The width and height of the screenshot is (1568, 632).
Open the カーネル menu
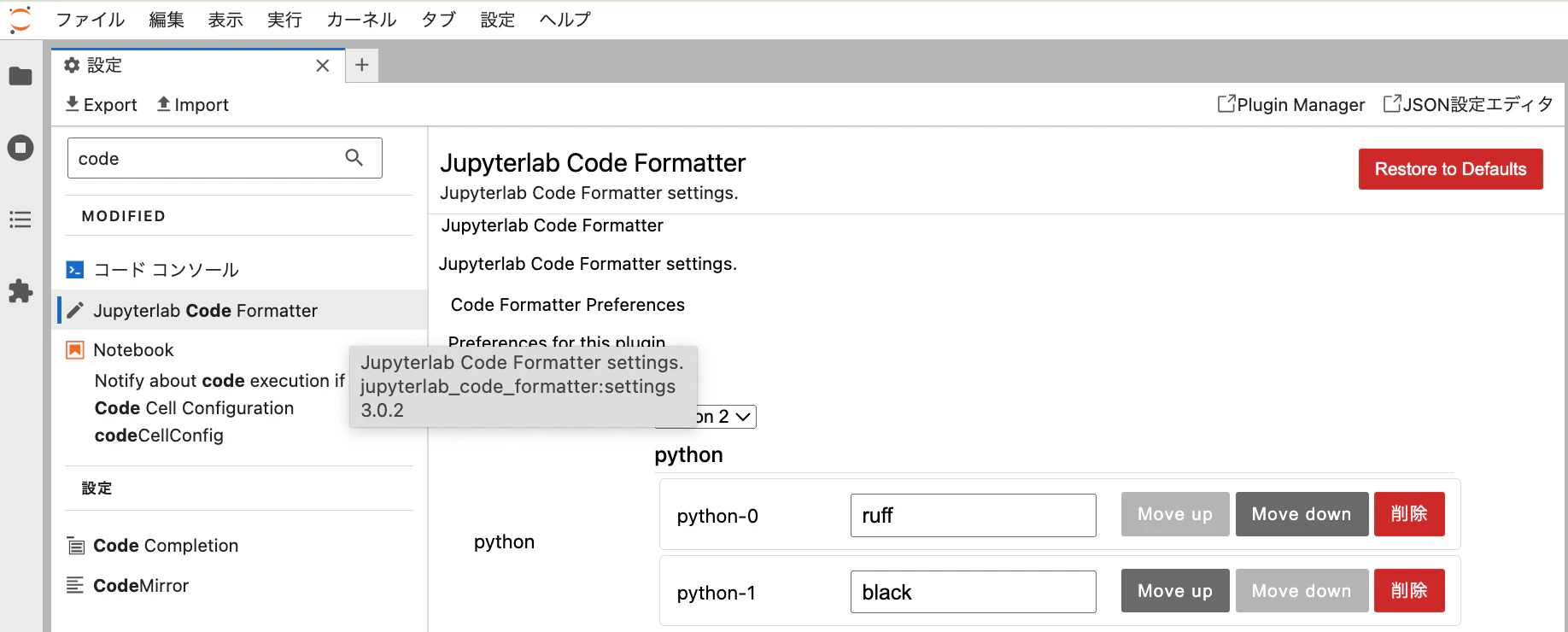point(361,19)
